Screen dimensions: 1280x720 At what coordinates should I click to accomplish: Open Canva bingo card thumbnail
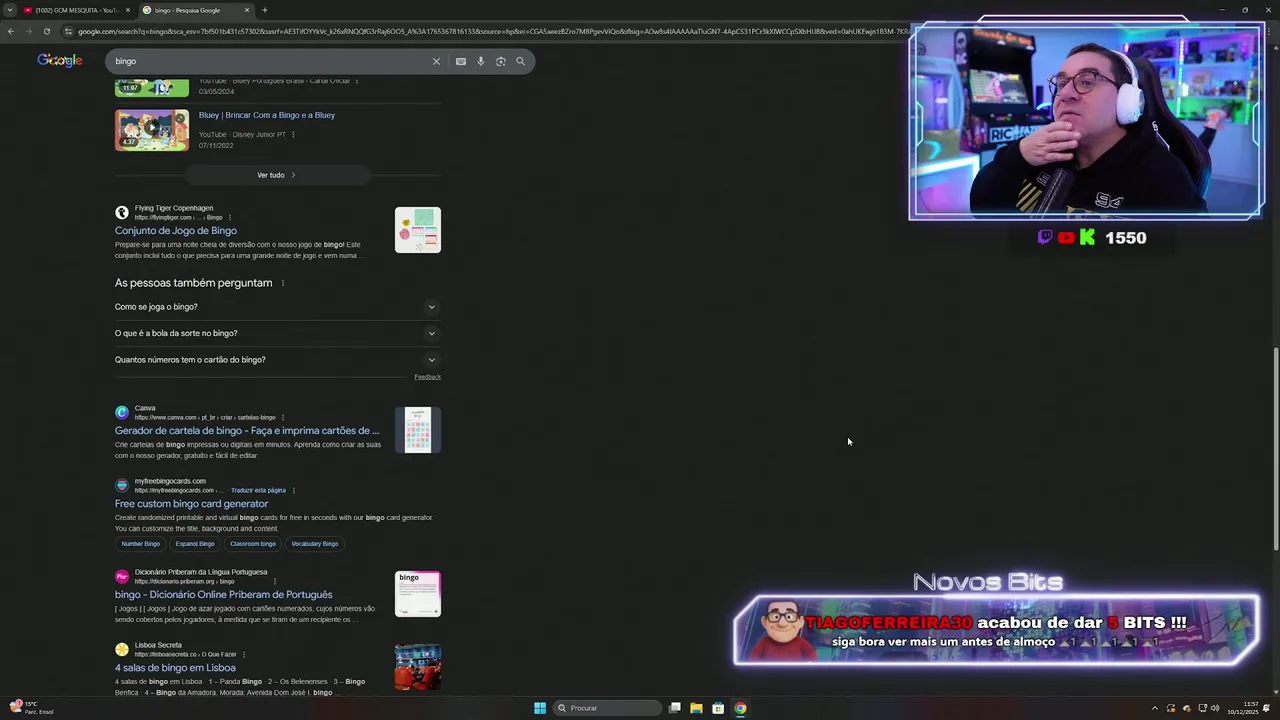[x=418, y=430]
